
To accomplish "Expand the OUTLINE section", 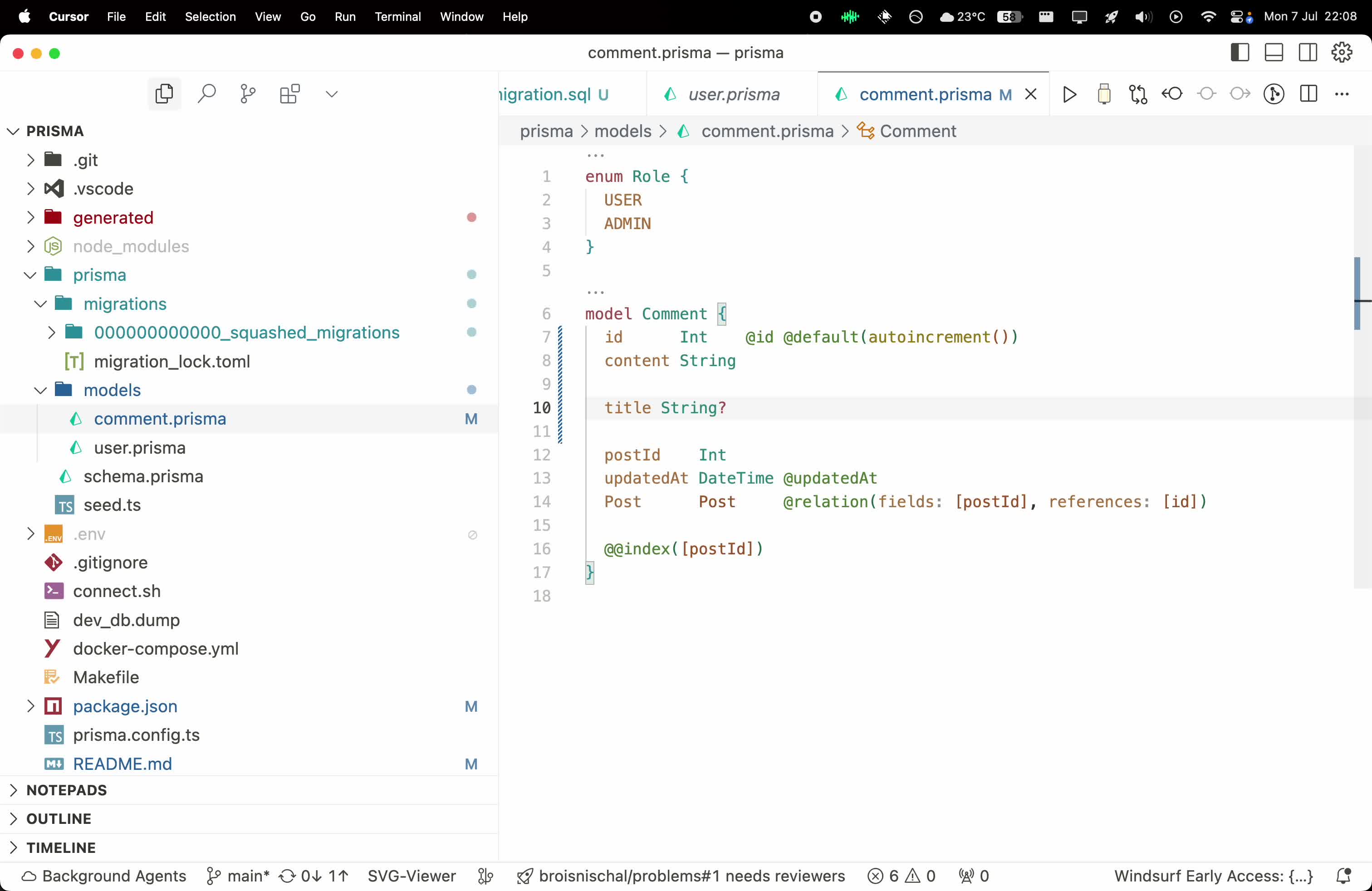I will [x=59, y=818].
